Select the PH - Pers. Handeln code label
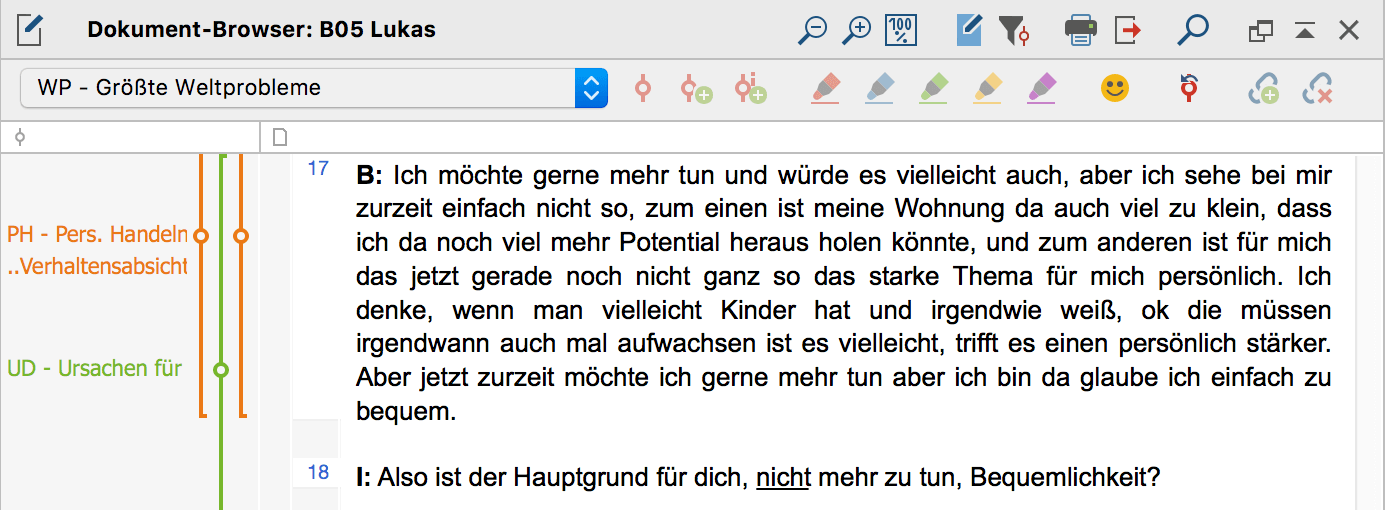 click(97, 235)
